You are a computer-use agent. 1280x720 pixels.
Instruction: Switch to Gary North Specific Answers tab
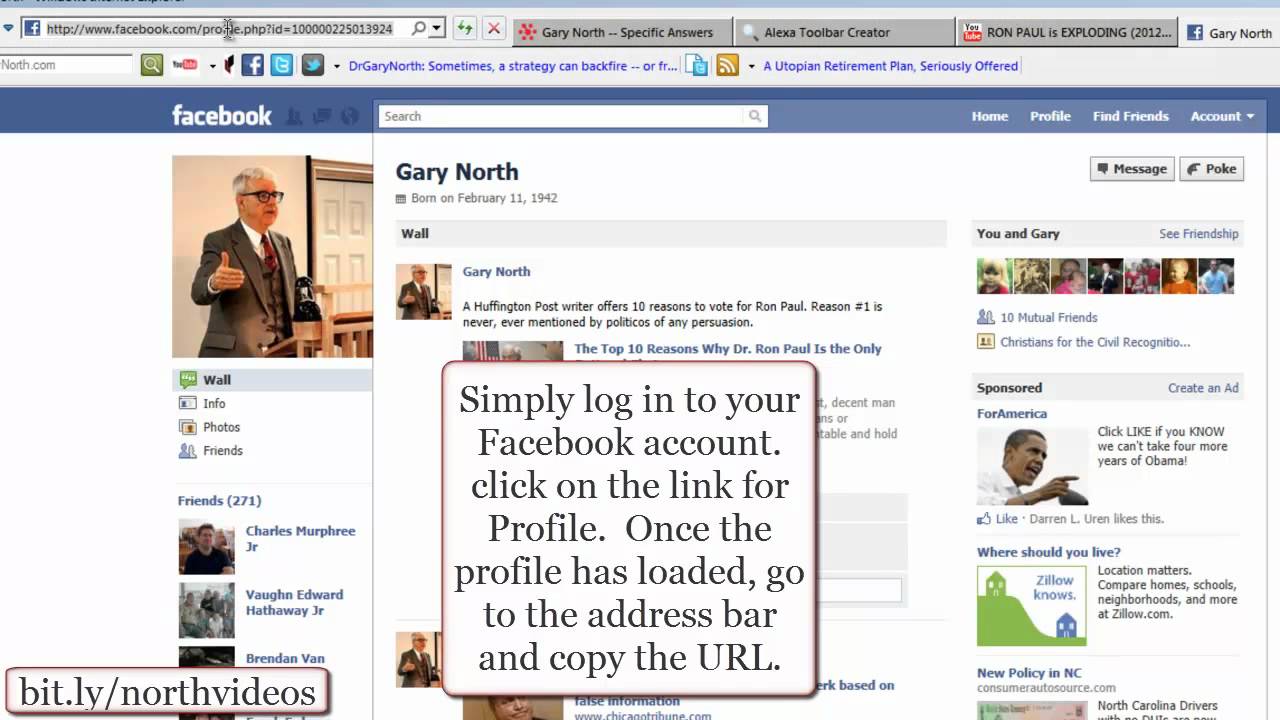622,32
